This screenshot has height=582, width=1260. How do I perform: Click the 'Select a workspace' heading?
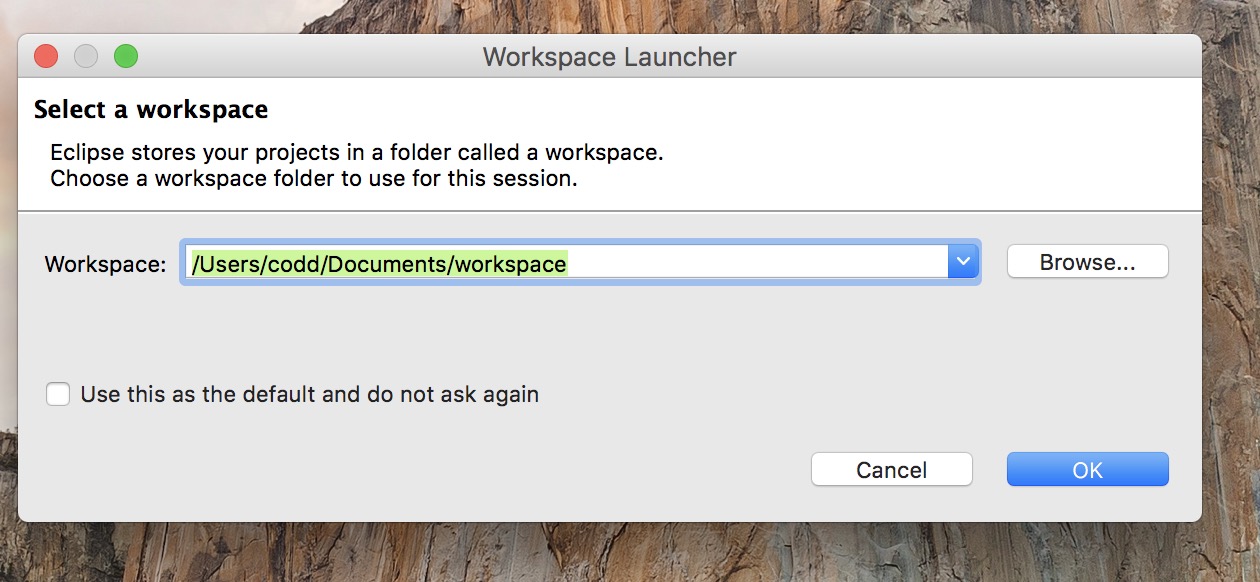[x=151, y=110]
